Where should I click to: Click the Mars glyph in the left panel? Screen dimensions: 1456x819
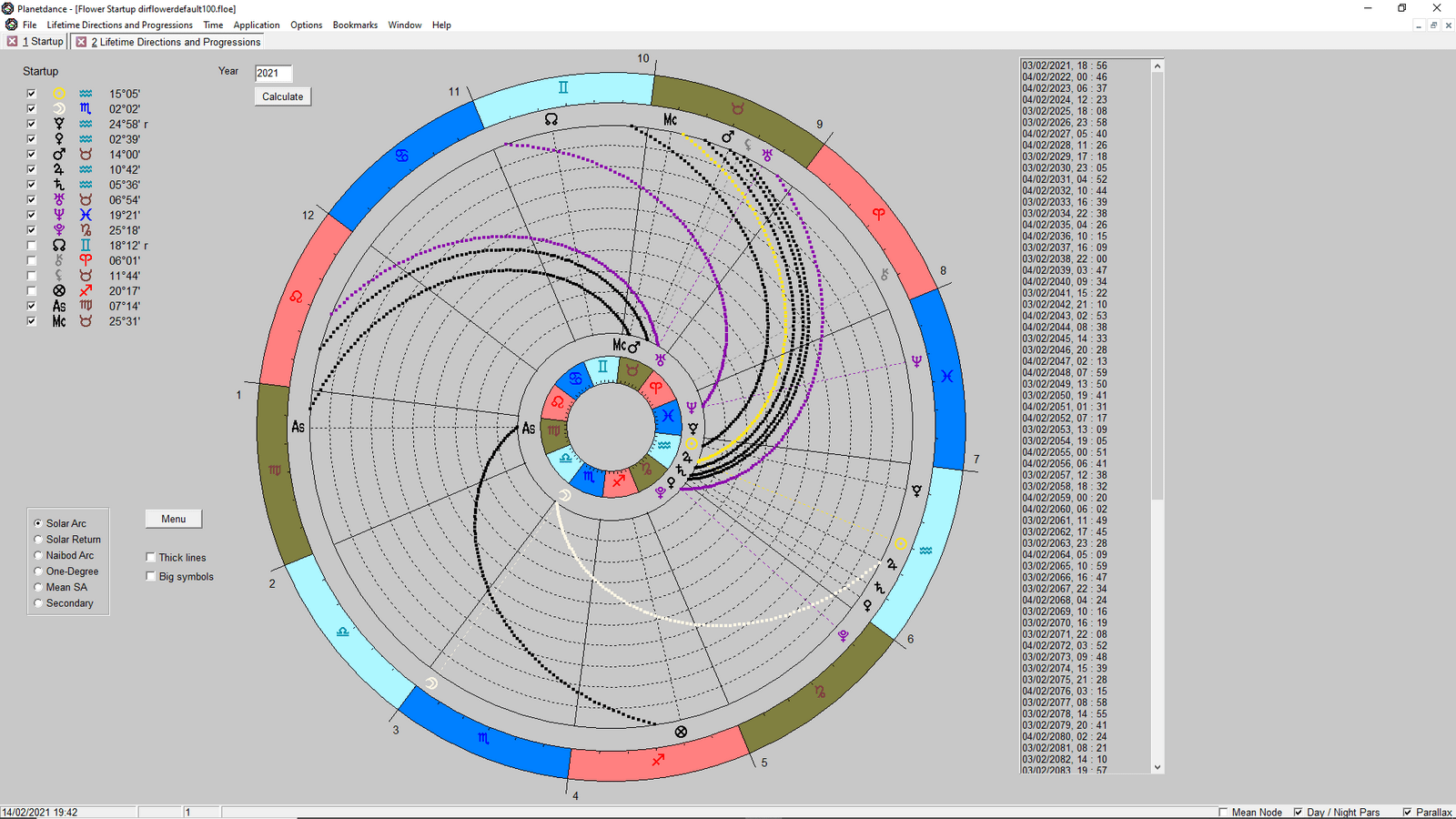pyautogui.click(x=58, y=154)
